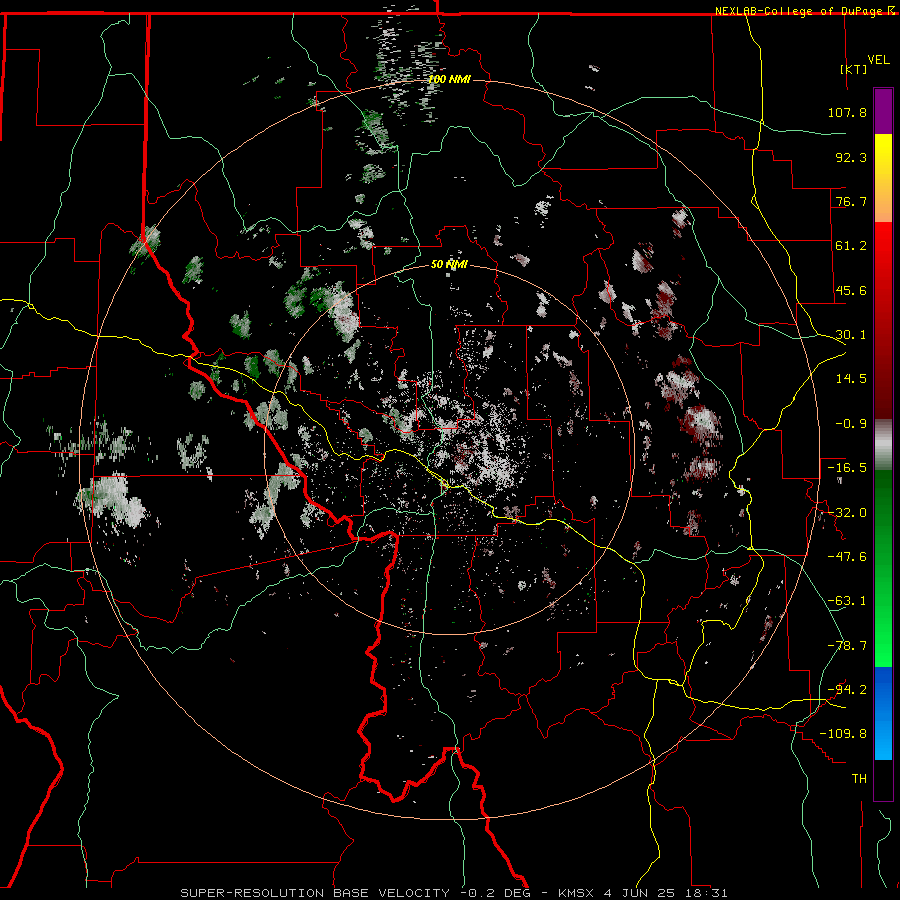Pick the yellow-to-orange color bar segment
Viewport: 900px width, 900px height.
883,178
